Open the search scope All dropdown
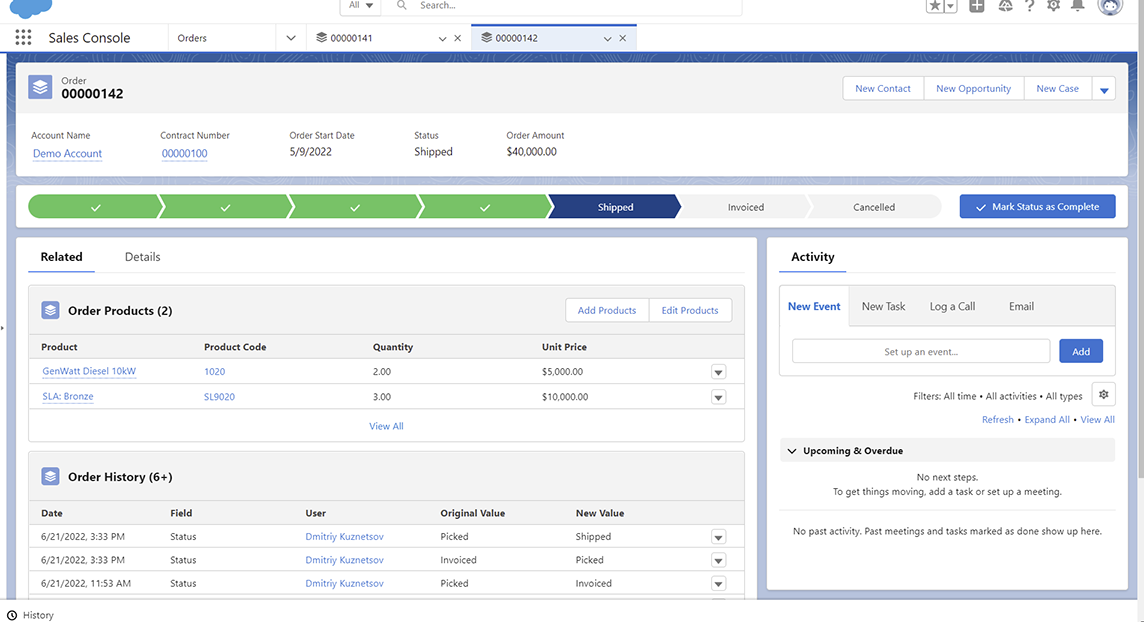Viewport: 1144px width, 622px height. (360, 6)
